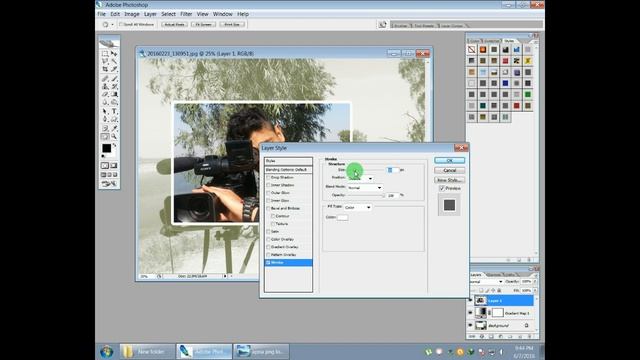
Task: Open the document status bar arrow
Action: (224, 276)
